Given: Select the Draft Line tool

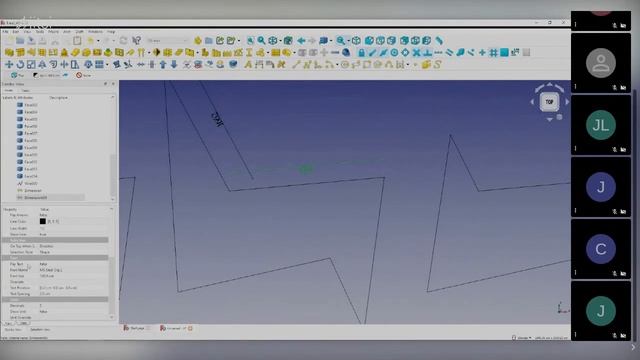Looking at the screenshot, I should [x=296, y=64].
